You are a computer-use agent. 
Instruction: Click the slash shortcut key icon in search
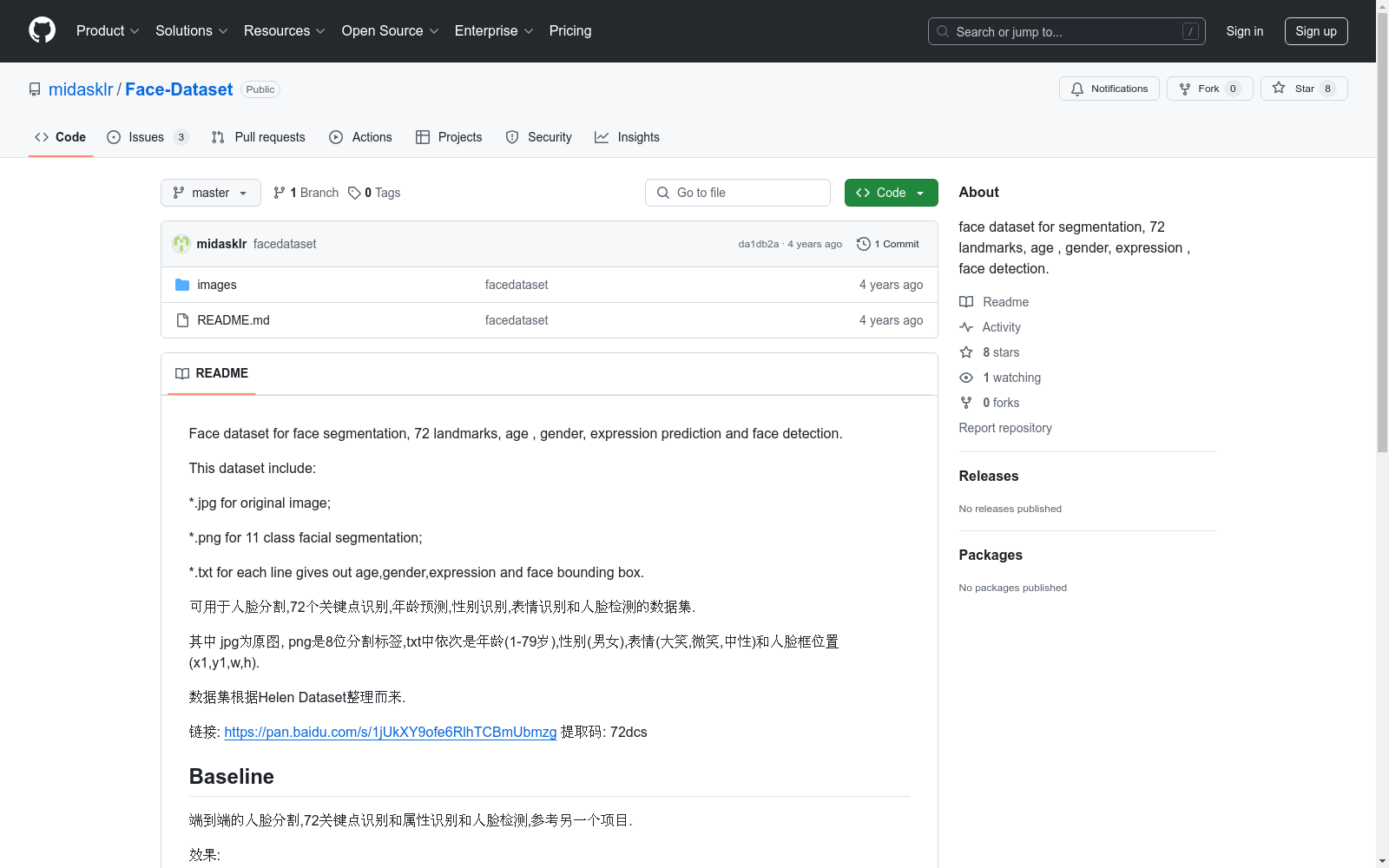coord(1191,31)
